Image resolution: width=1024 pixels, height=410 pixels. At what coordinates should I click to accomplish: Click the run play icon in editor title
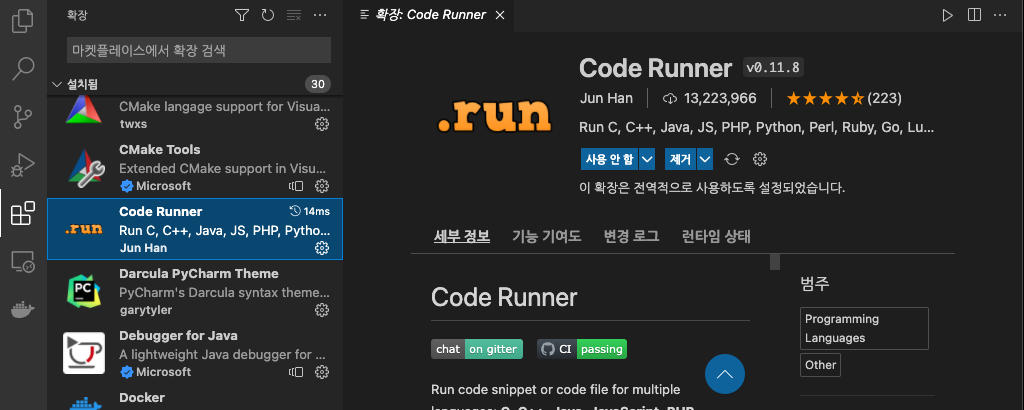click(x=948, y=15)
